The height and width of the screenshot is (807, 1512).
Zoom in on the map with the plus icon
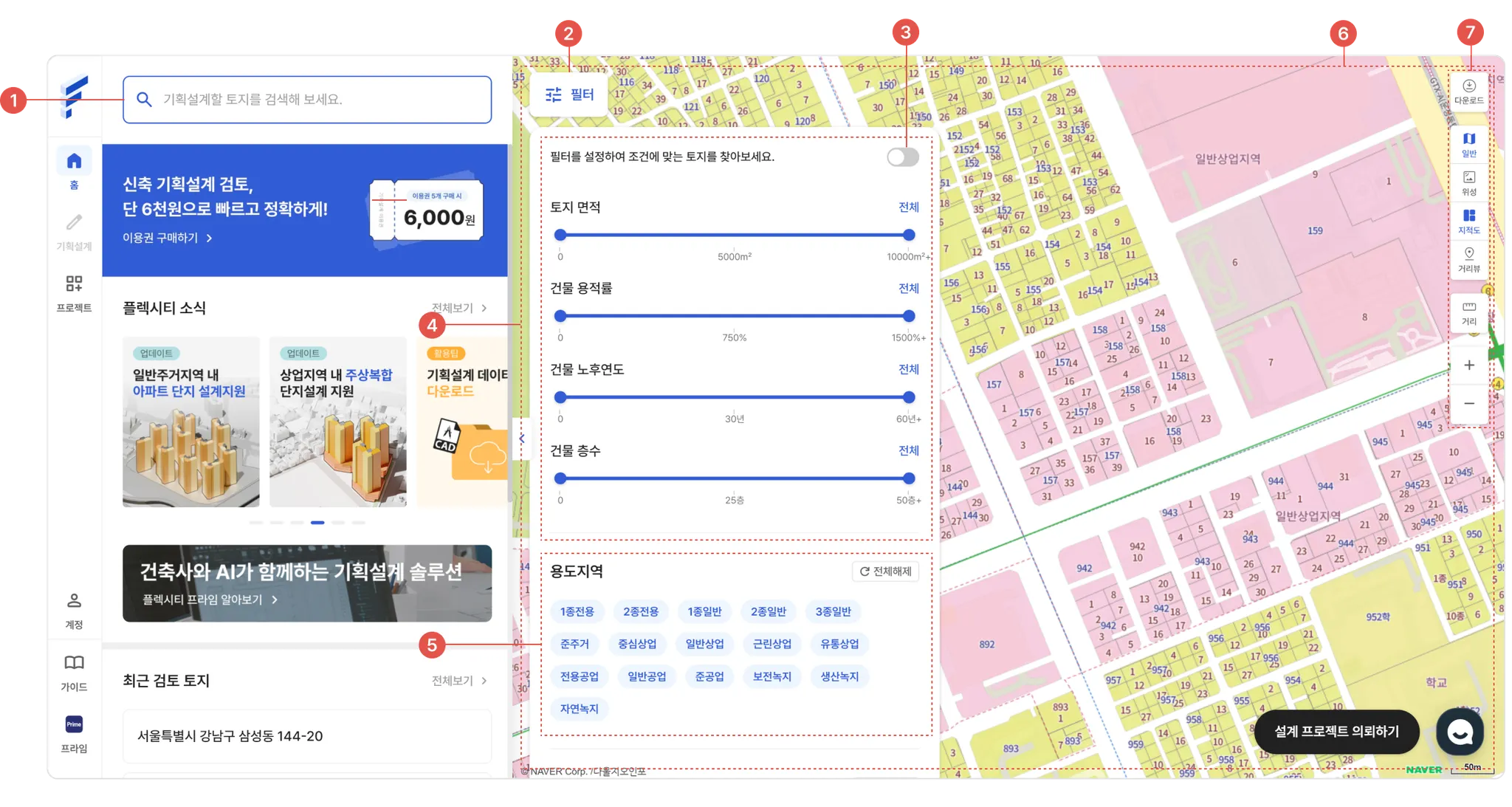coord(1468,365)
